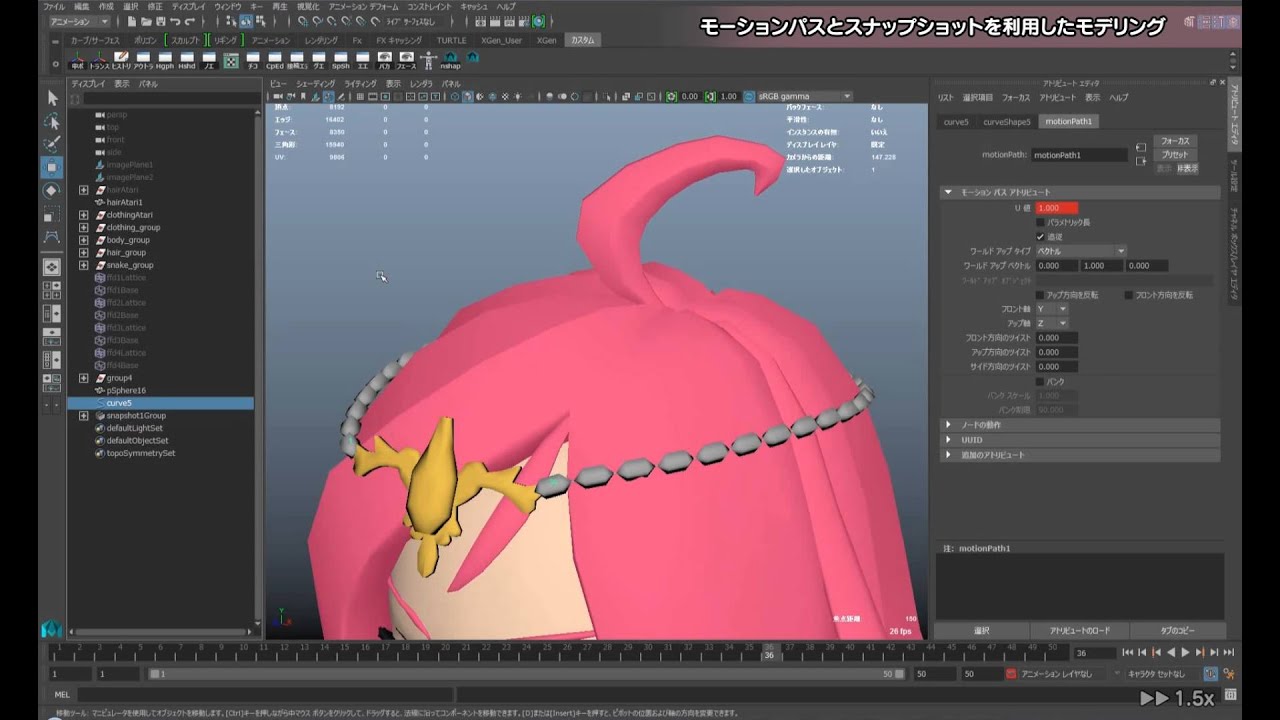Screen dimensions: 1280x720
Task: Expand the UUID section
Action: (x=1080, y=440)
